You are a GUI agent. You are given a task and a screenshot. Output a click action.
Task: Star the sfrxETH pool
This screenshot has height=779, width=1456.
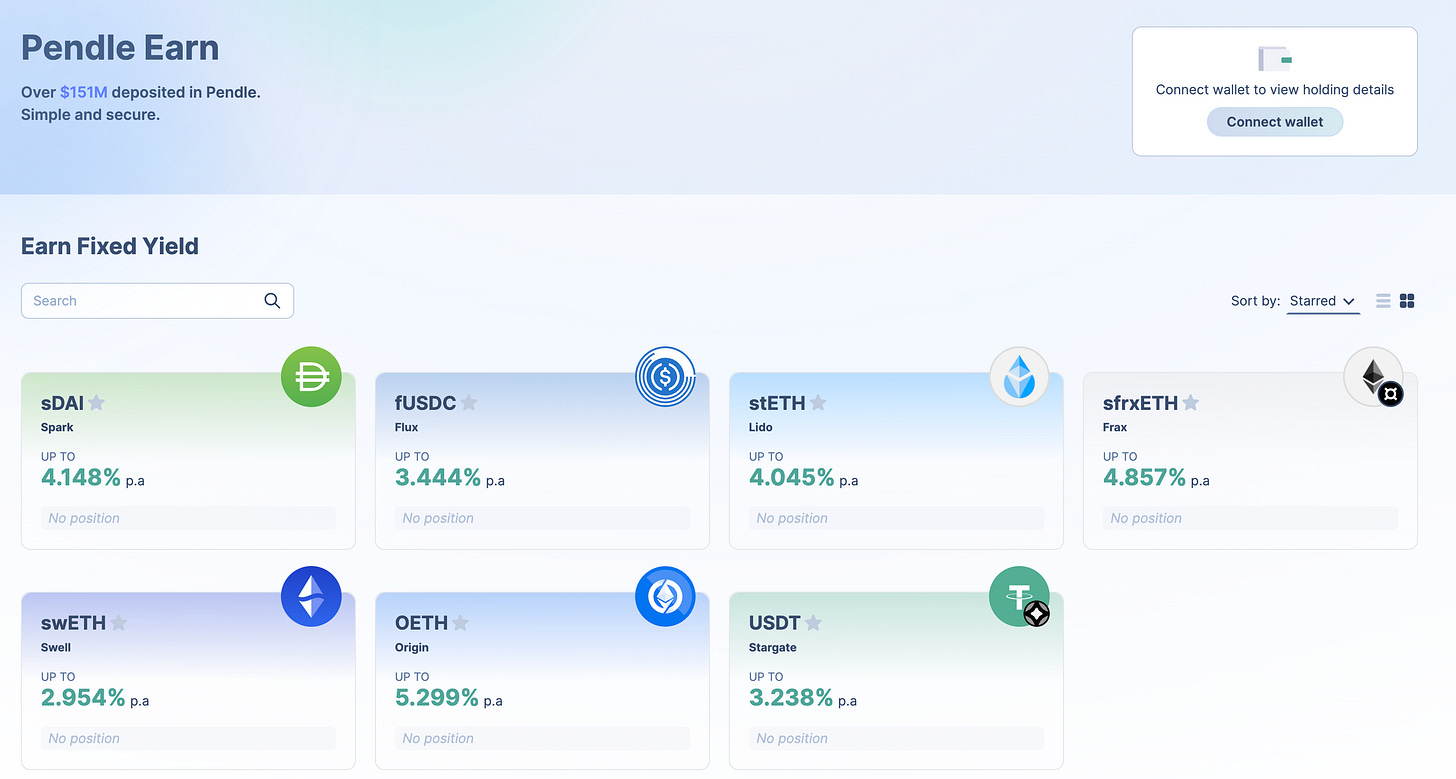click(1191, 403)
